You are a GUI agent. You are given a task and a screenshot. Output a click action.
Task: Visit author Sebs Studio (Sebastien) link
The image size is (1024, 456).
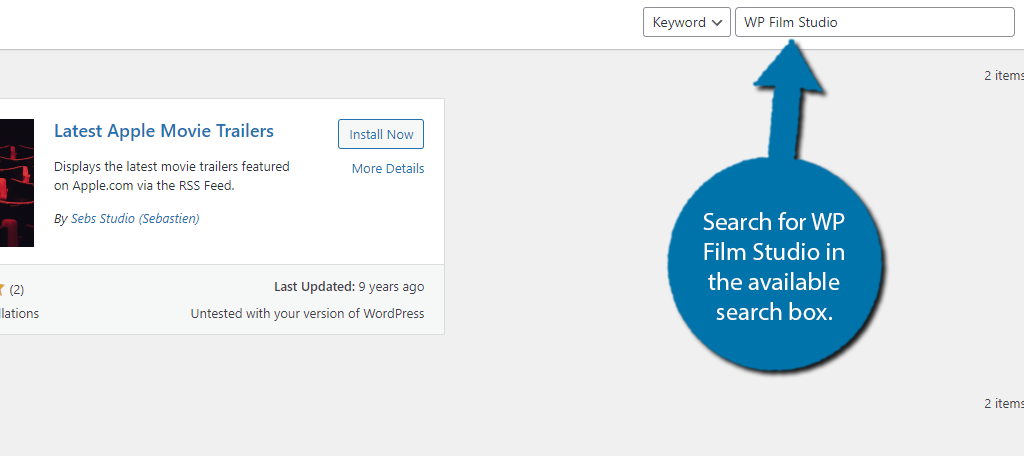(135, 219)
